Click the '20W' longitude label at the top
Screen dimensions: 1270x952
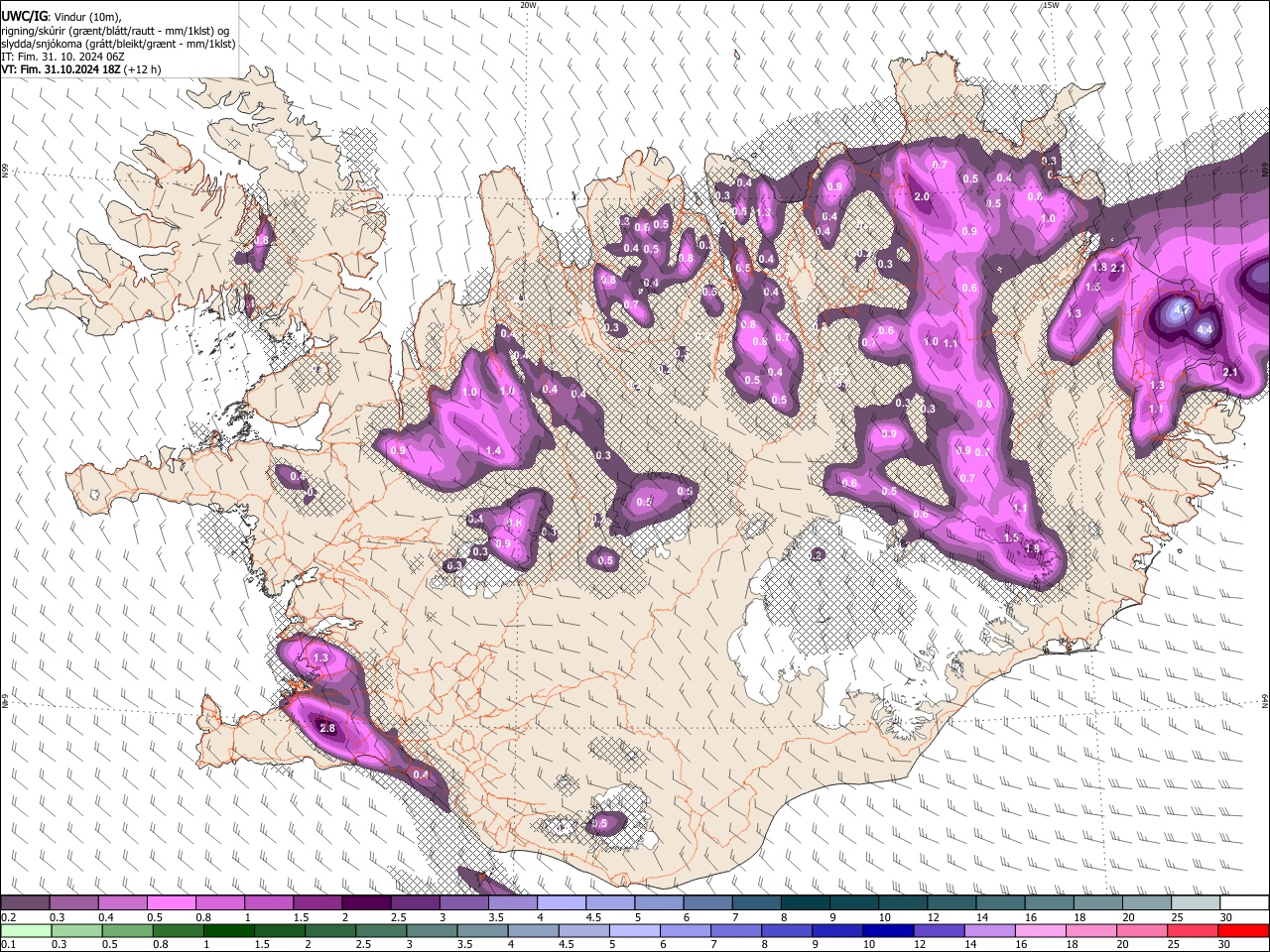[x=528, y=5]
